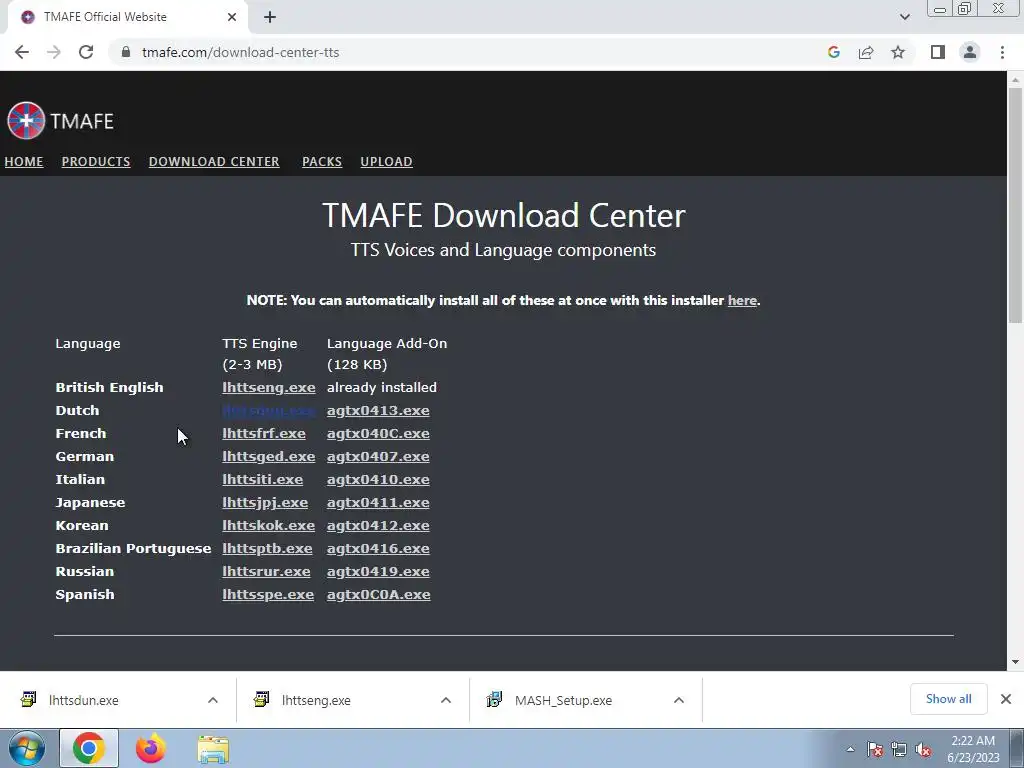Screen dimensions: 1024x768
Task: Open downloaded lhttseng.exe in download bar
Action: (x=316, y=700)
